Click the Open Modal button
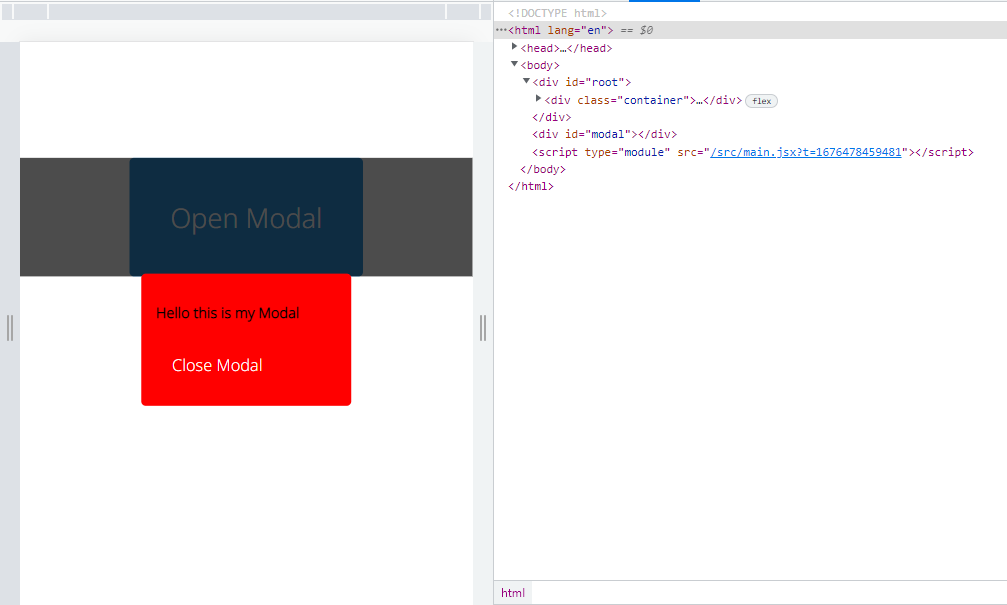1007x605 pixels. coord(246,217)
